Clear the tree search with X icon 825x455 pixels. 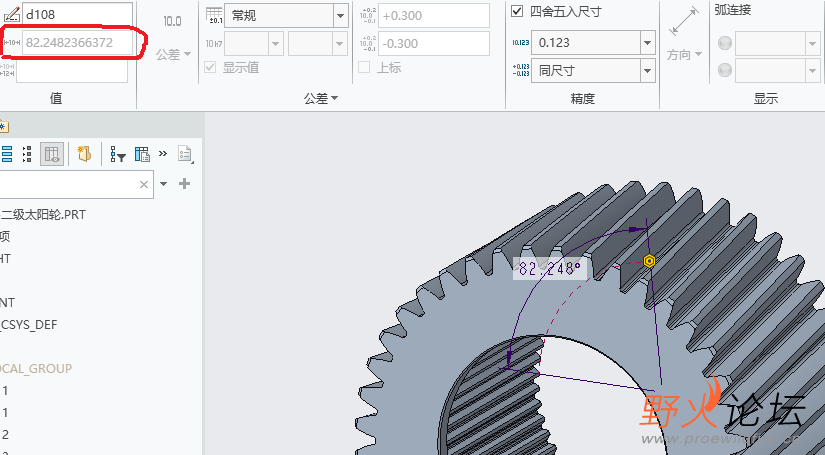pos(144,184)
